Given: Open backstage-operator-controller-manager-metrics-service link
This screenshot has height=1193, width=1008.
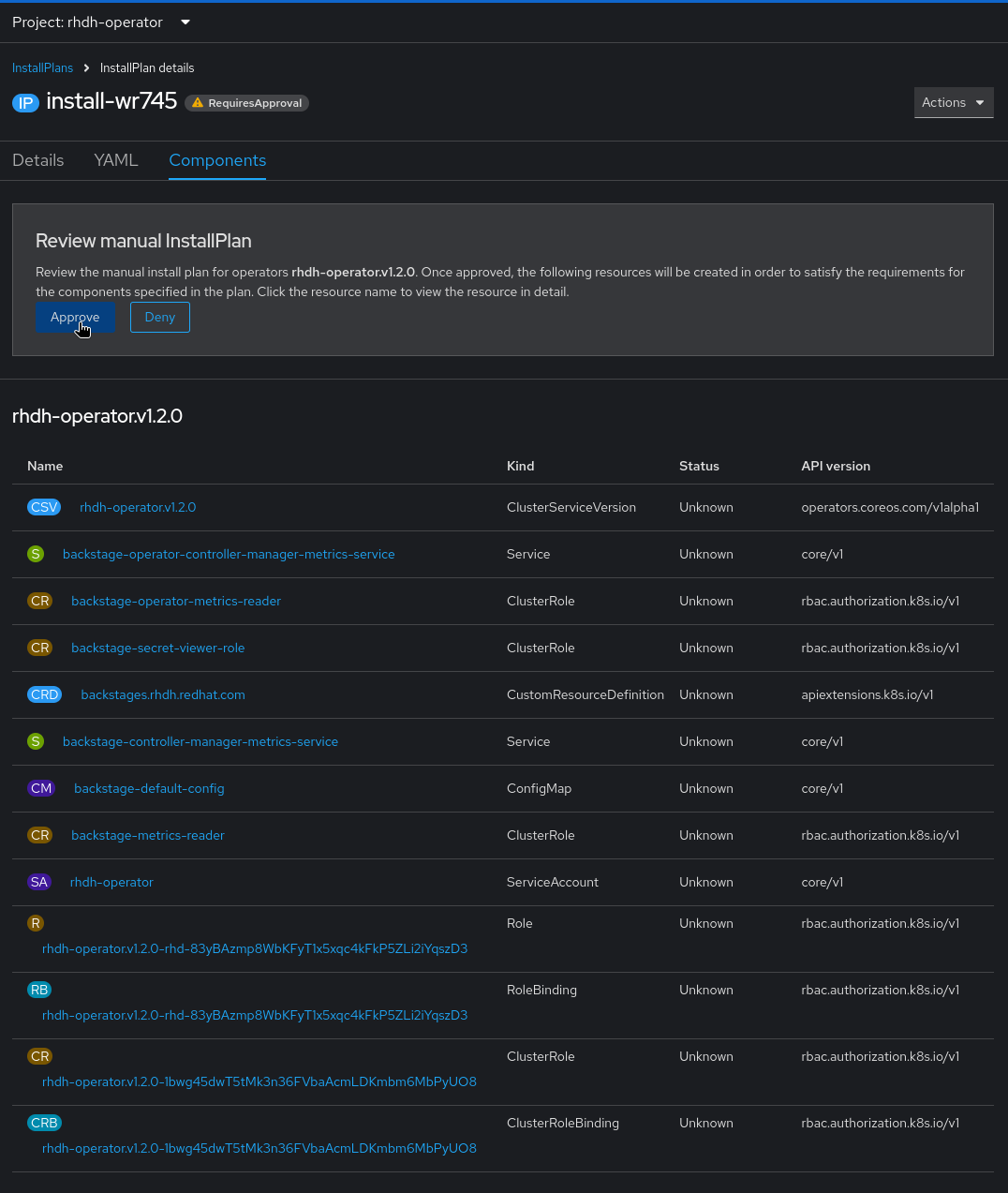Looking at the screenshot, I should (x=229, y=554).
